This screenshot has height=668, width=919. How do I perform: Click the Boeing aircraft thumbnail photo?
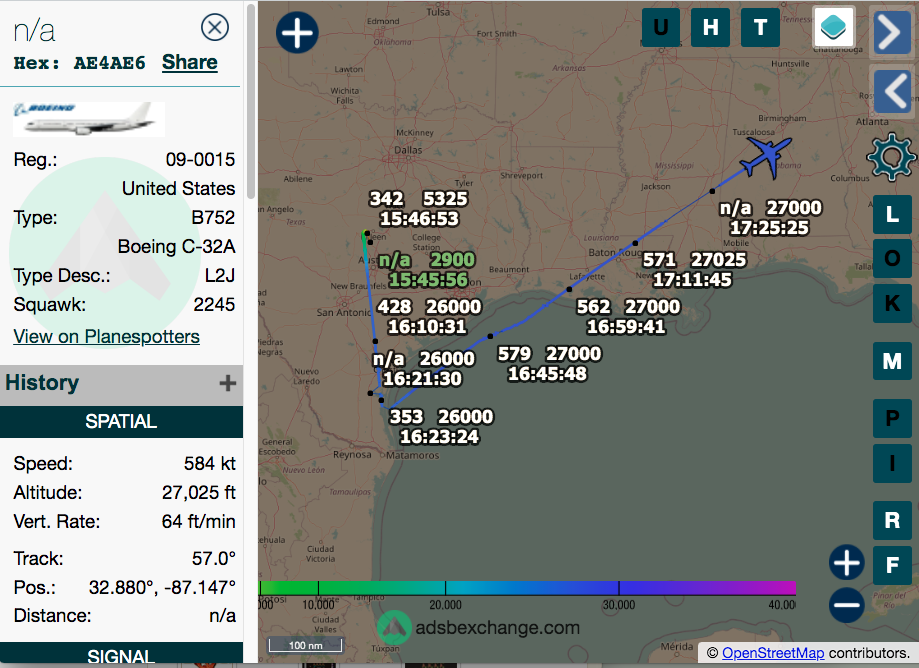(x=89, y=118)
